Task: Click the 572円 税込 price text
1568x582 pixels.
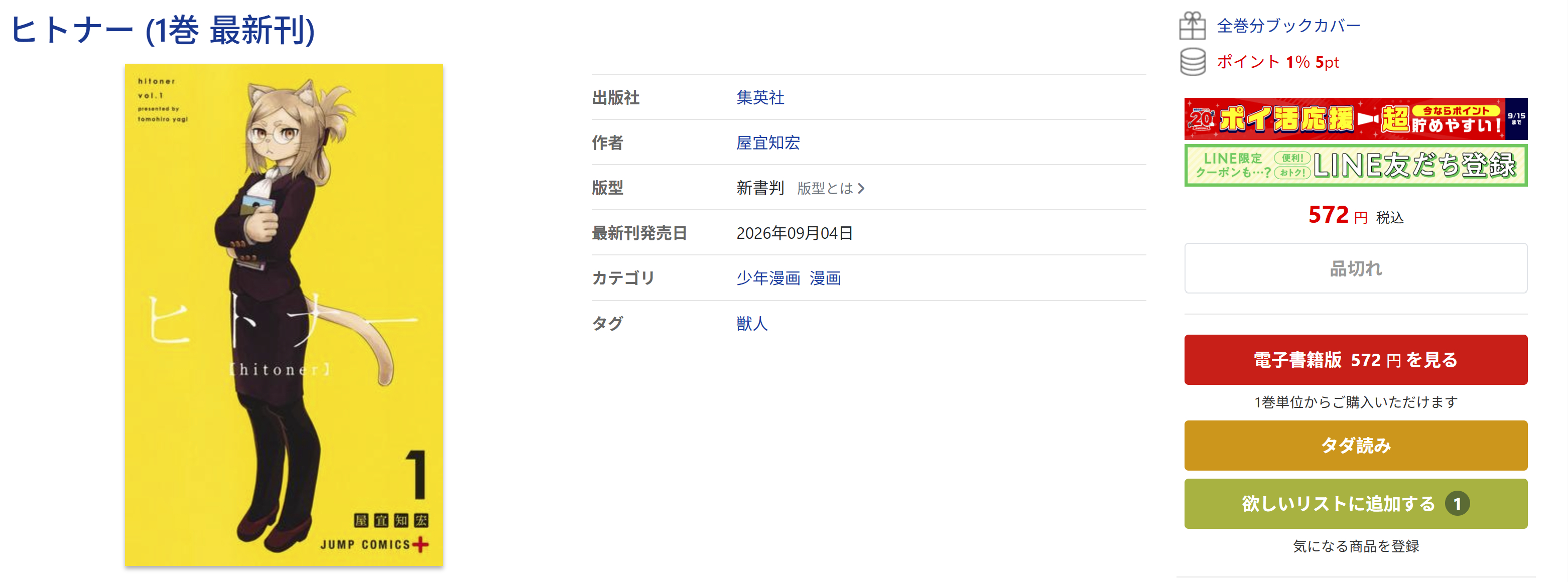Action: coord(1355,215)
